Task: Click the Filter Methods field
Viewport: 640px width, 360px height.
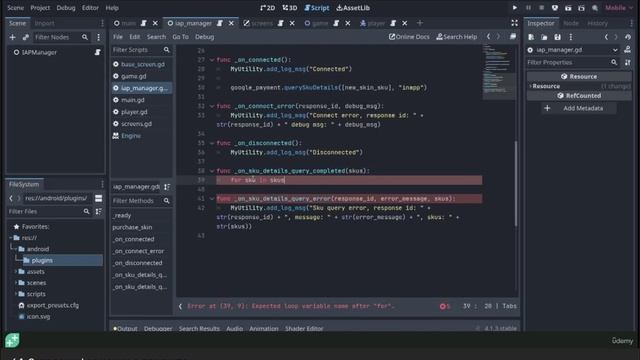Action: 141,201
